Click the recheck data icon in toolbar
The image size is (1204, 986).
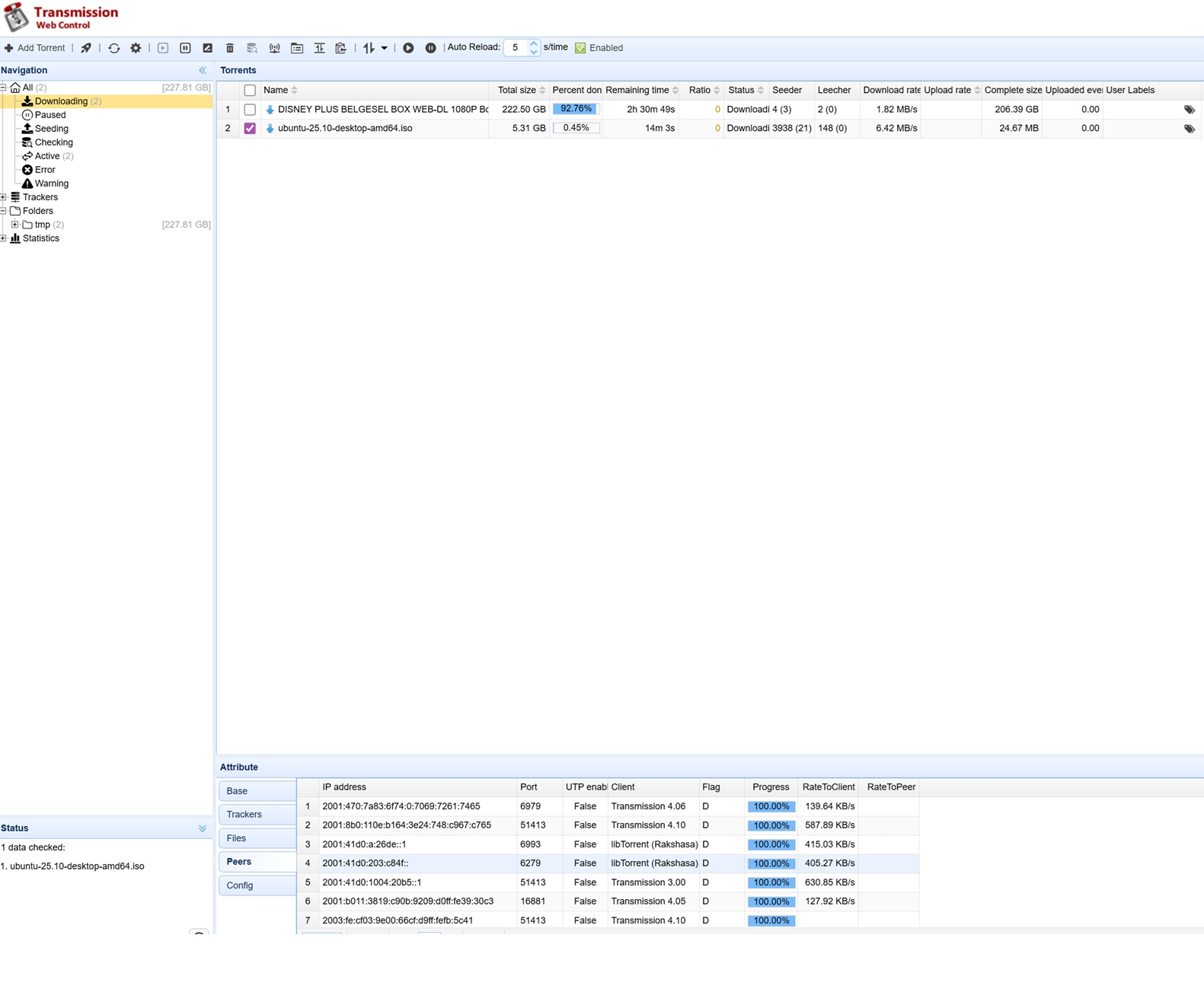click(252, 48)
